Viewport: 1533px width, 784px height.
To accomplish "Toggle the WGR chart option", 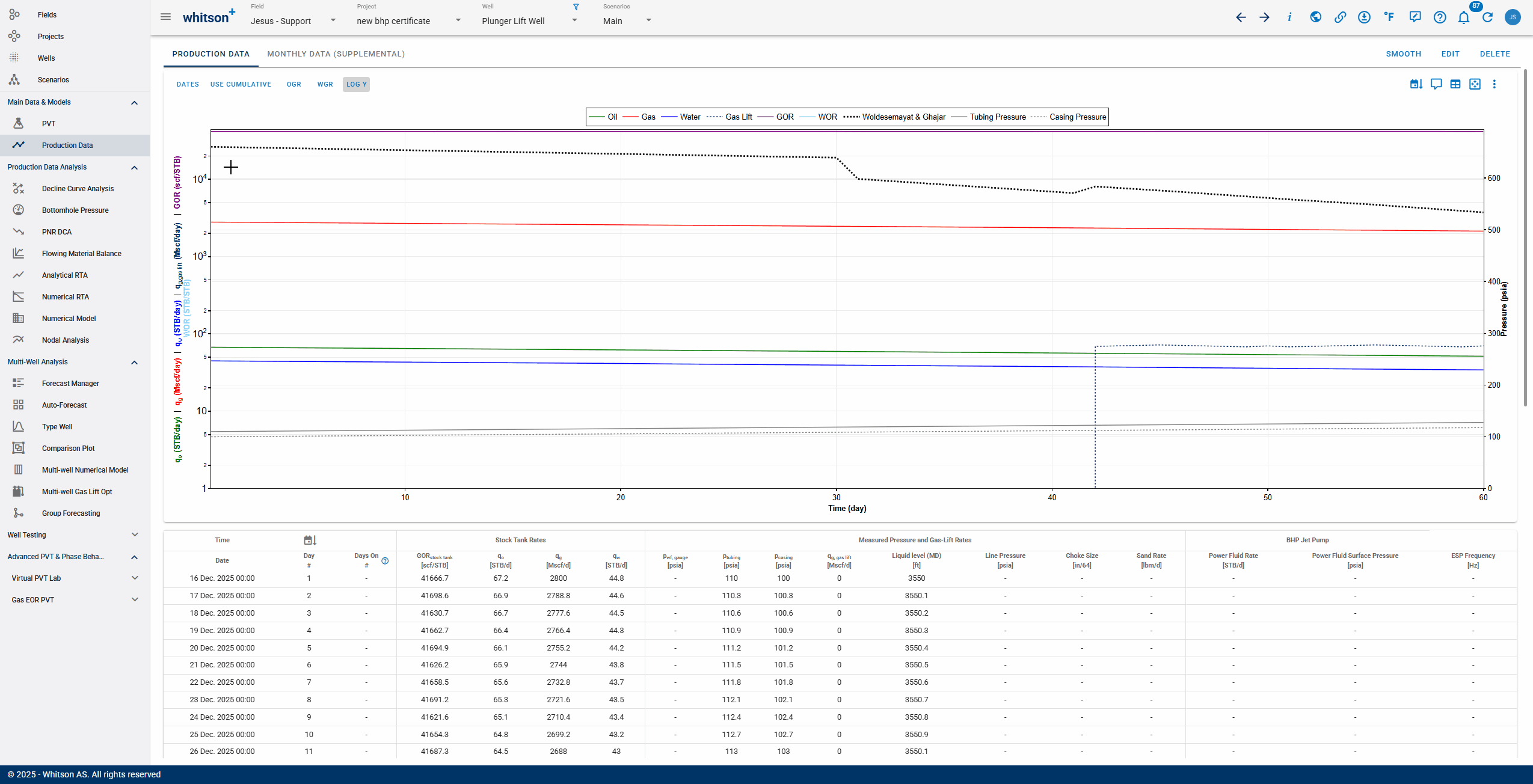I will 325,84.
